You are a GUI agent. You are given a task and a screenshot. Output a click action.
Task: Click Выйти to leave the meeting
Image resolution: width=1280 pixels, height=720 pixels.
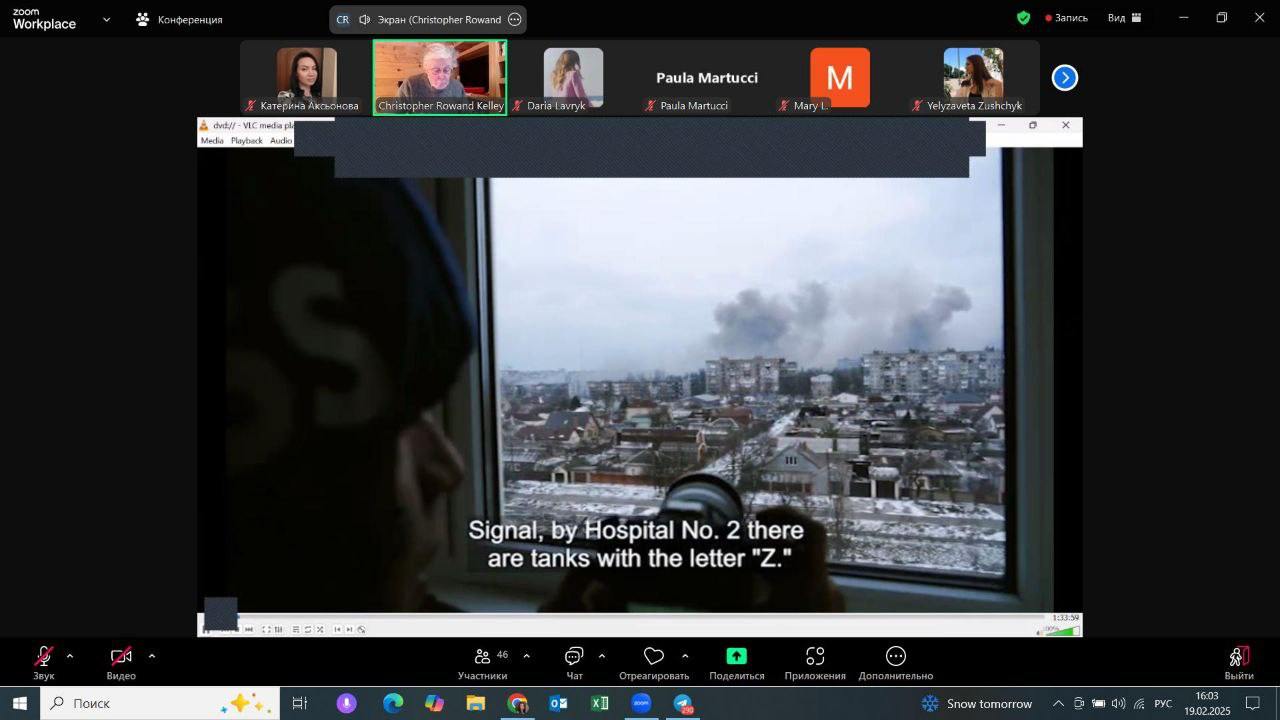(1239, 662)
